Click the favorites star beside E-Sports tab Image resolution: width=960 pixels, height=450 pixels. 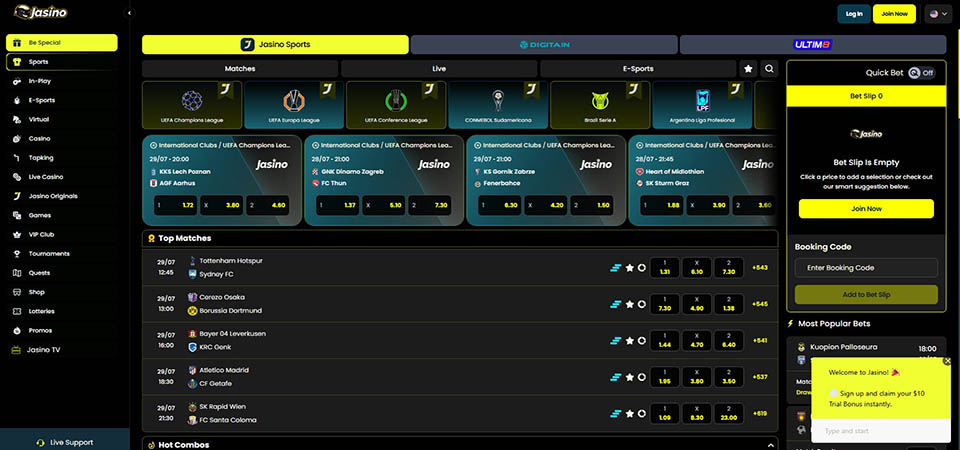point(748,69)
